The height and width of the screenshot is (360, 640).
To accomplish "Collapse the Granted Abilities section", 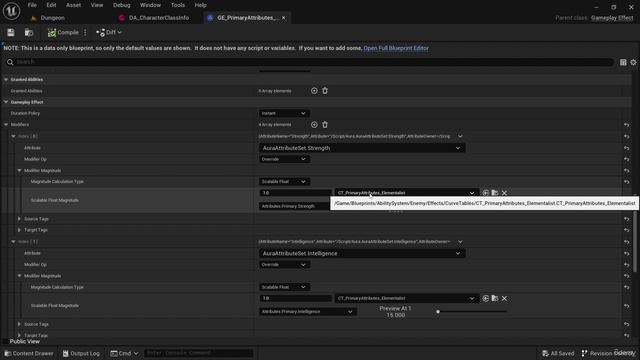I will tap(6, 80).
